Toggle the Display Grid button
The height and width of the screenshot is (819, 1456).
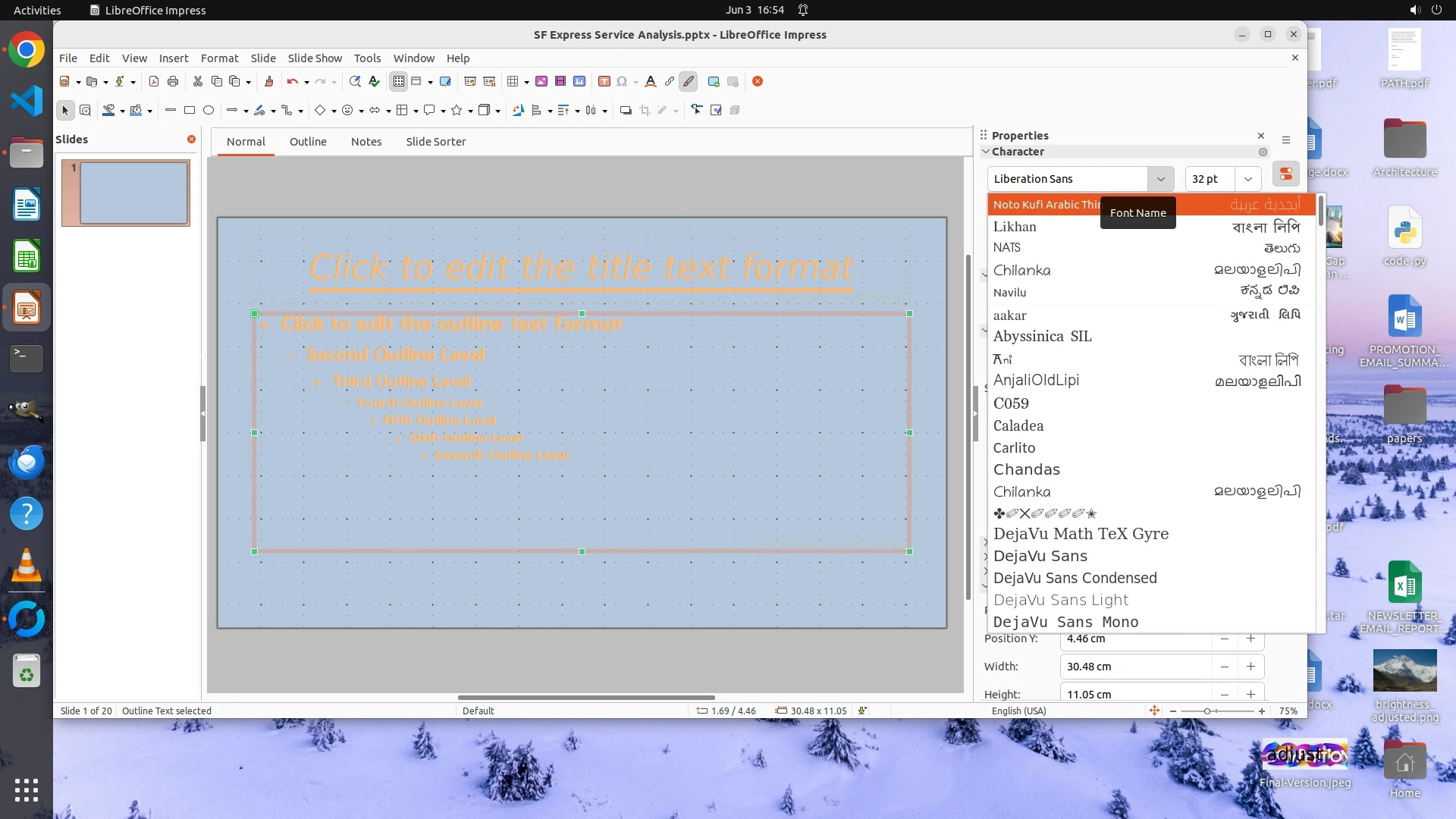click(399, 82)
